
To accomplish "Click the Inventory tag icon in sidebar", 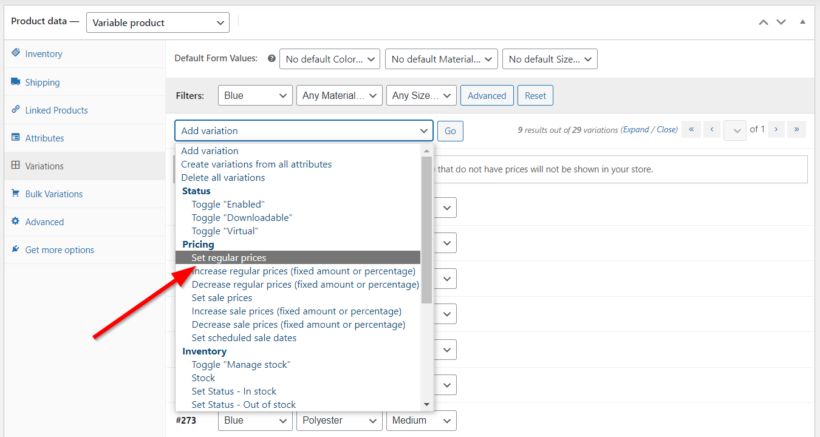I will (16, 53).
